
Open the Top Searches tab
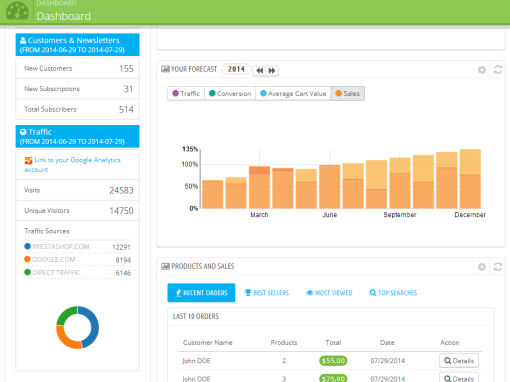[x=393, y=293]
